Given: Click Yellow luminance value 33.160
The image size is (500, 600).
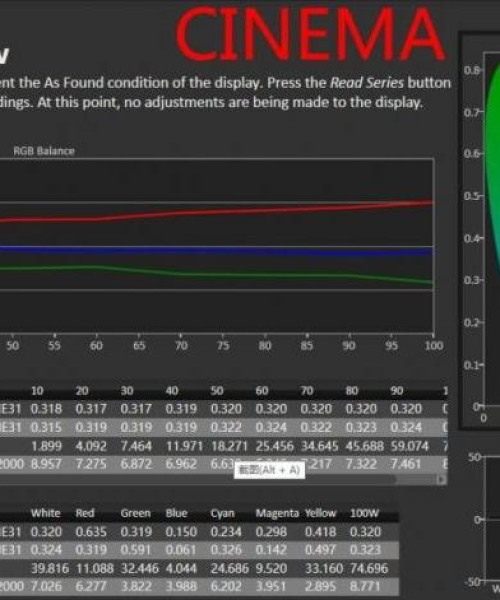Looking at the screenshot, I should click(x=324, y=569).
